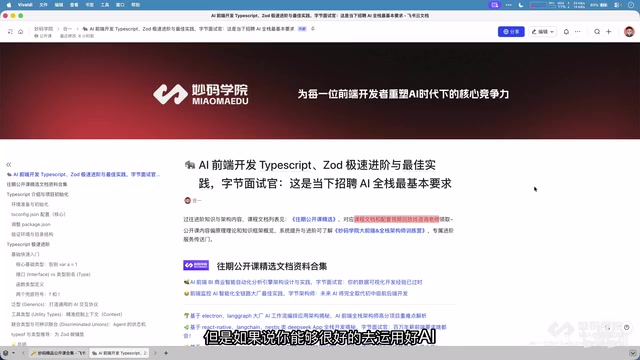
Task: Switch to browser tab 妙码精品公开课合集
Action: 58,353
